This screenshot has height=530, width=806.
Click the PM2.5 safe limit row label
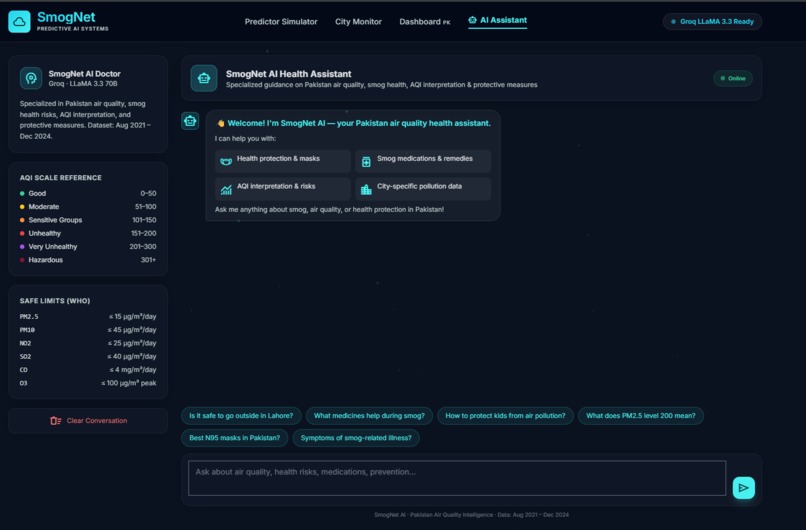click(29, 317)
